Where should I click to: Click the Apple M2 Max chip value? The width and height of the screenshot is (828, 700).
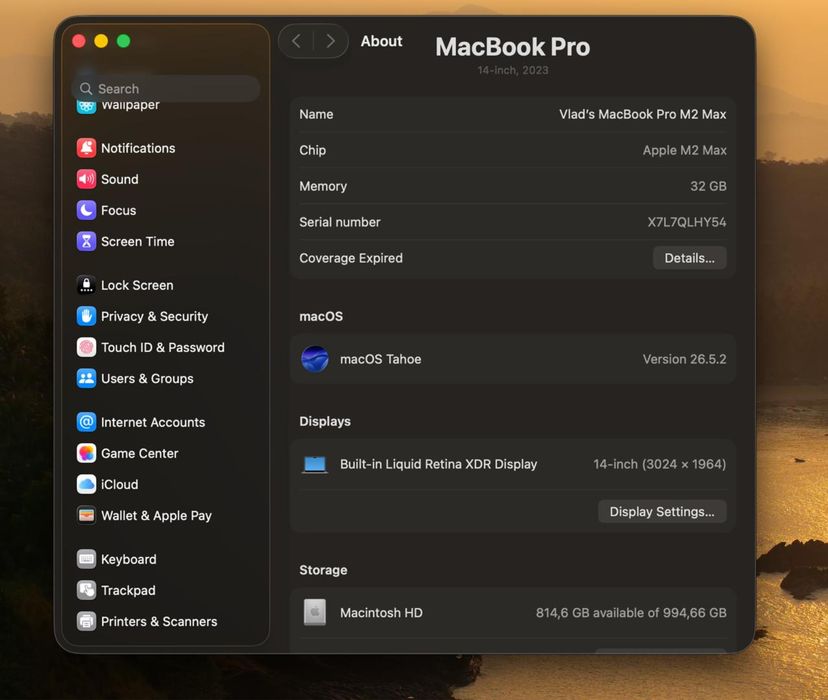click(684, 150)
